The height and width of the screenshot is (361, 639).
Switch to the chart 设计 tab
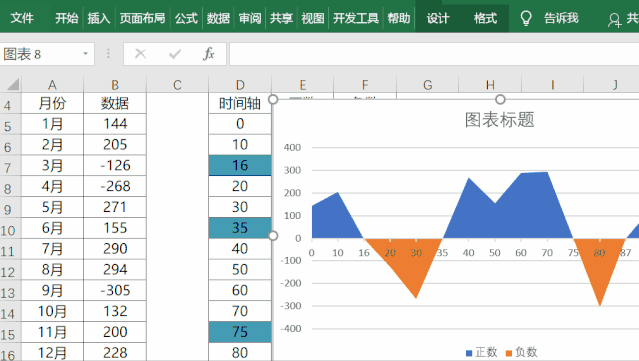[438, 18]
